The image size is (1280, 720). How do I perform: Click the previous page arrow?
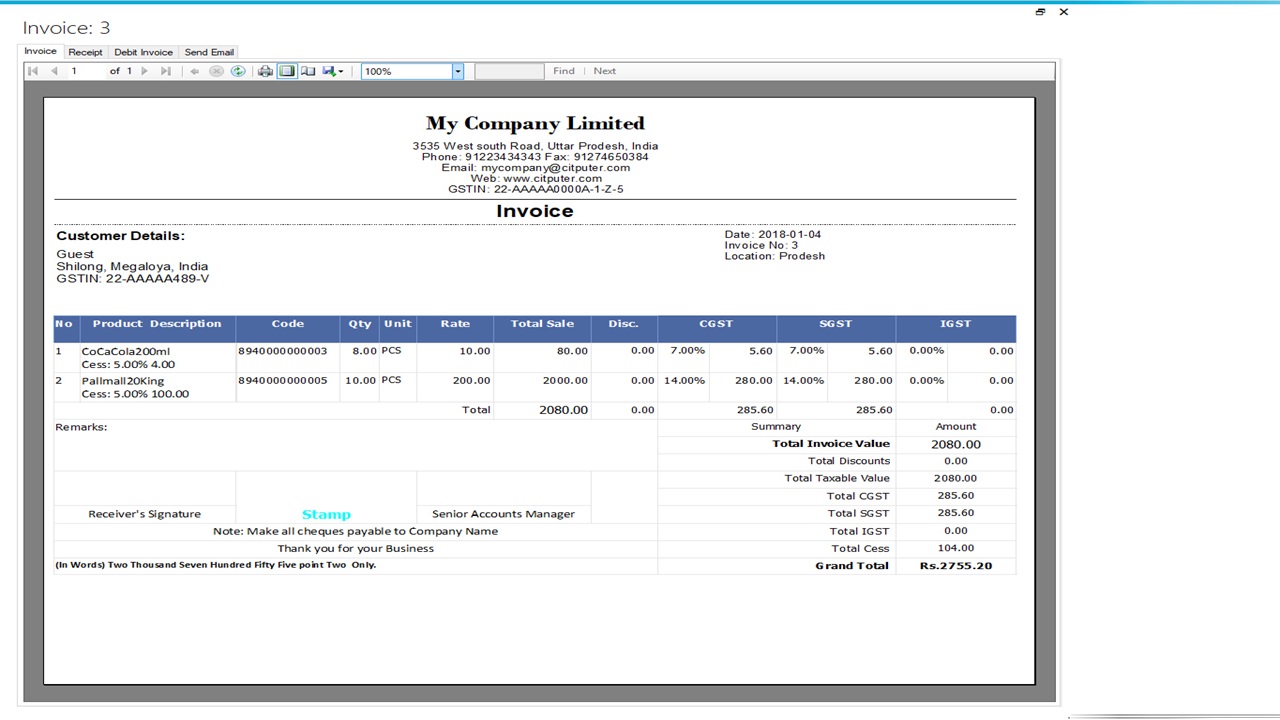(x=53, y=70)
